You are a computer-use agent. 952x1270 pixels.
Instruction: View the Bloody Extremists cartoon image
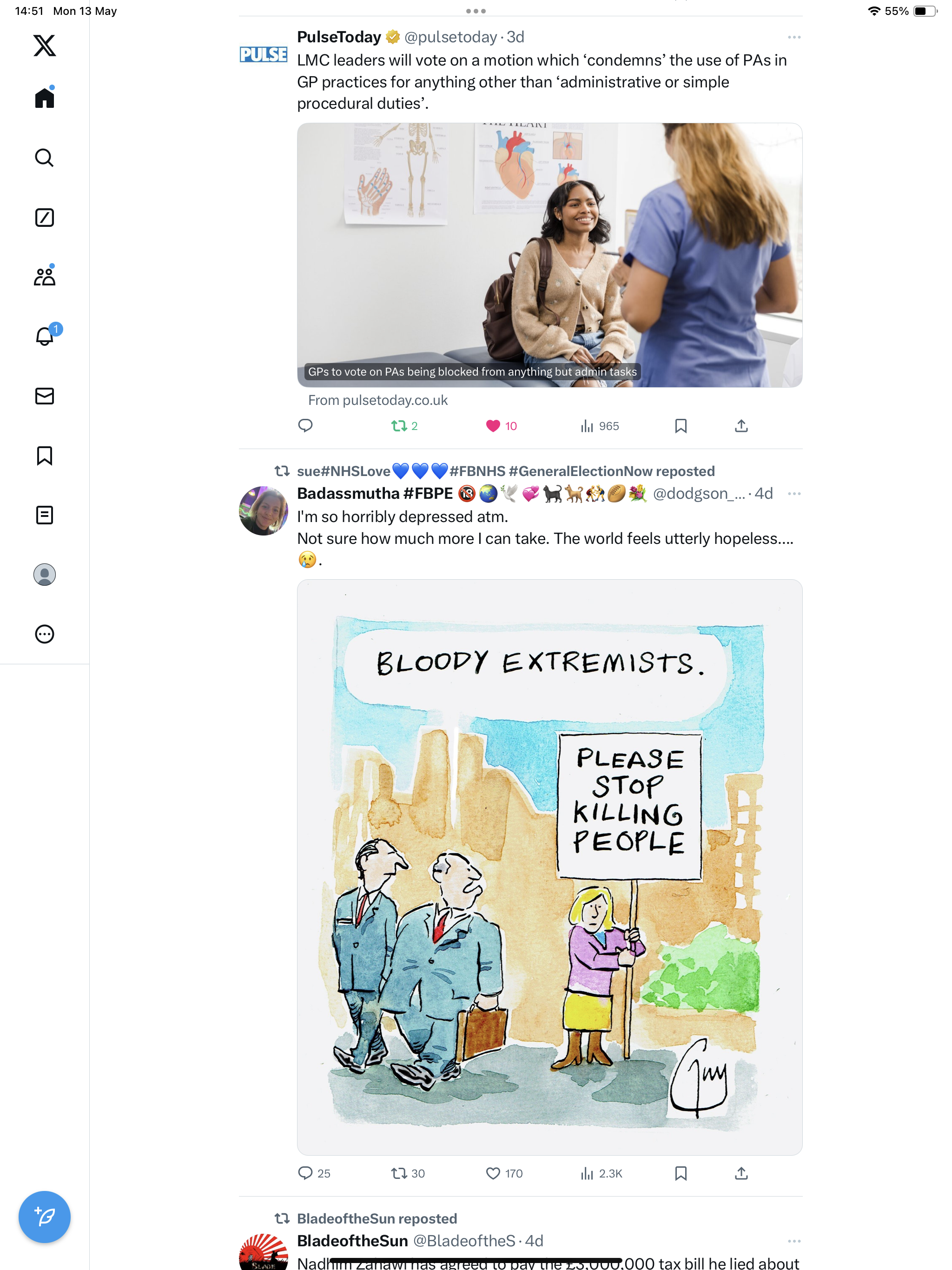pyautogui.click(x=549, y=867)
